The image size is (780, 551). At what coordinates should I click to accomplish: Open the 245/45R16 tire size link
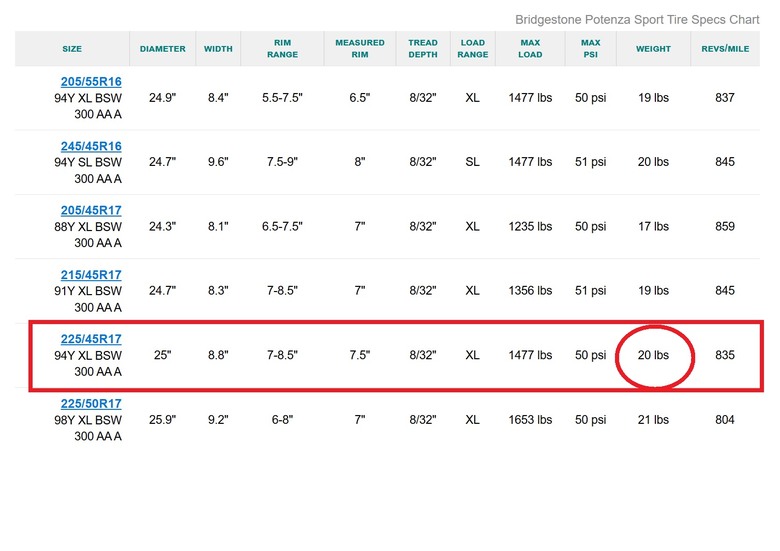(x=91, y=146)
